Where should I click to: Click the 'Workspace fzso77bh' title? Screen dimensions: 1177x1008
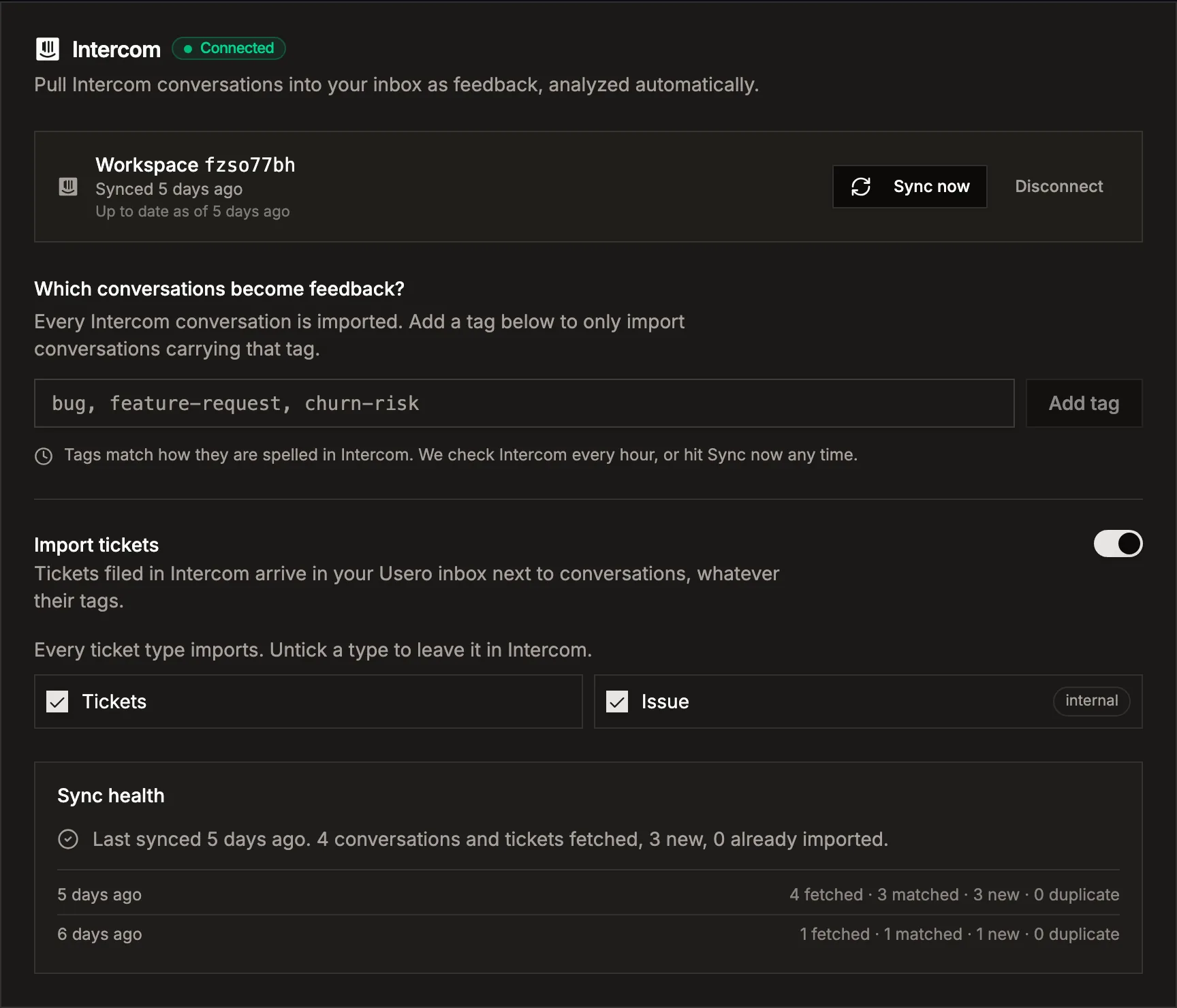pos(195,165)
